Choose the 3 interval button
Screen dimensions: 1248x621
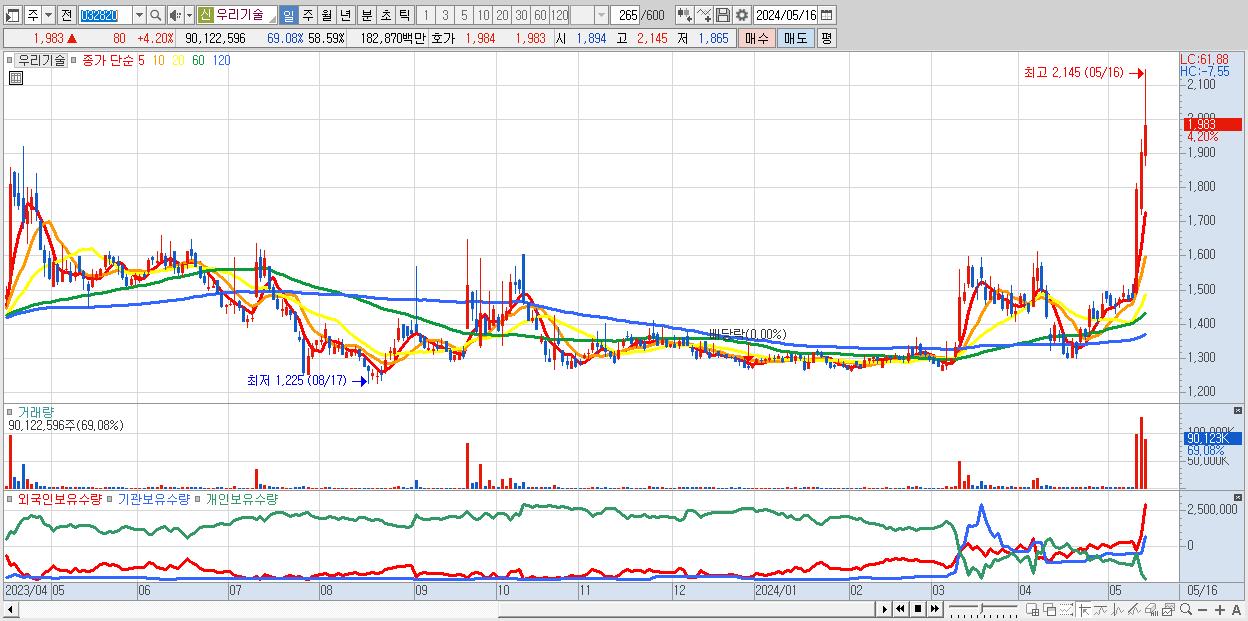[445, 15]
